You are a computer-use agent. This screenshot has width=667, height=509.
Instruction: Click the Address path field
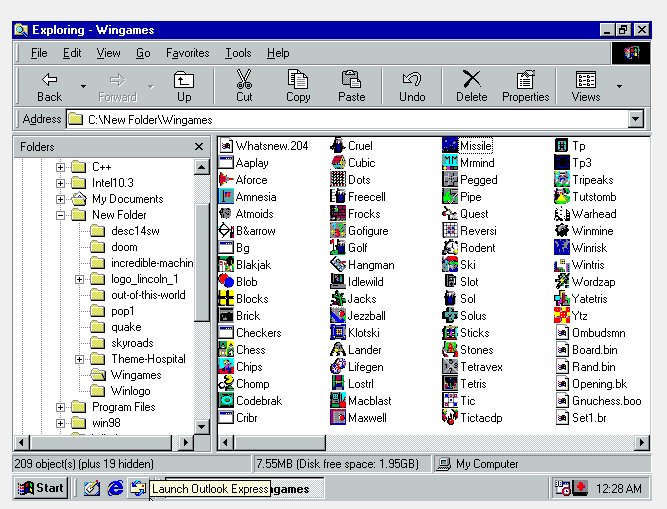tap(348, 119)
